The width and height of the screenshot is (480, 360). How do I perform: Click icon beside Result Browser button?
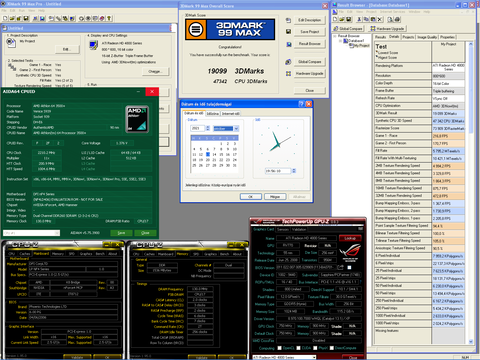pyautogui.click(x=288, y=44)
